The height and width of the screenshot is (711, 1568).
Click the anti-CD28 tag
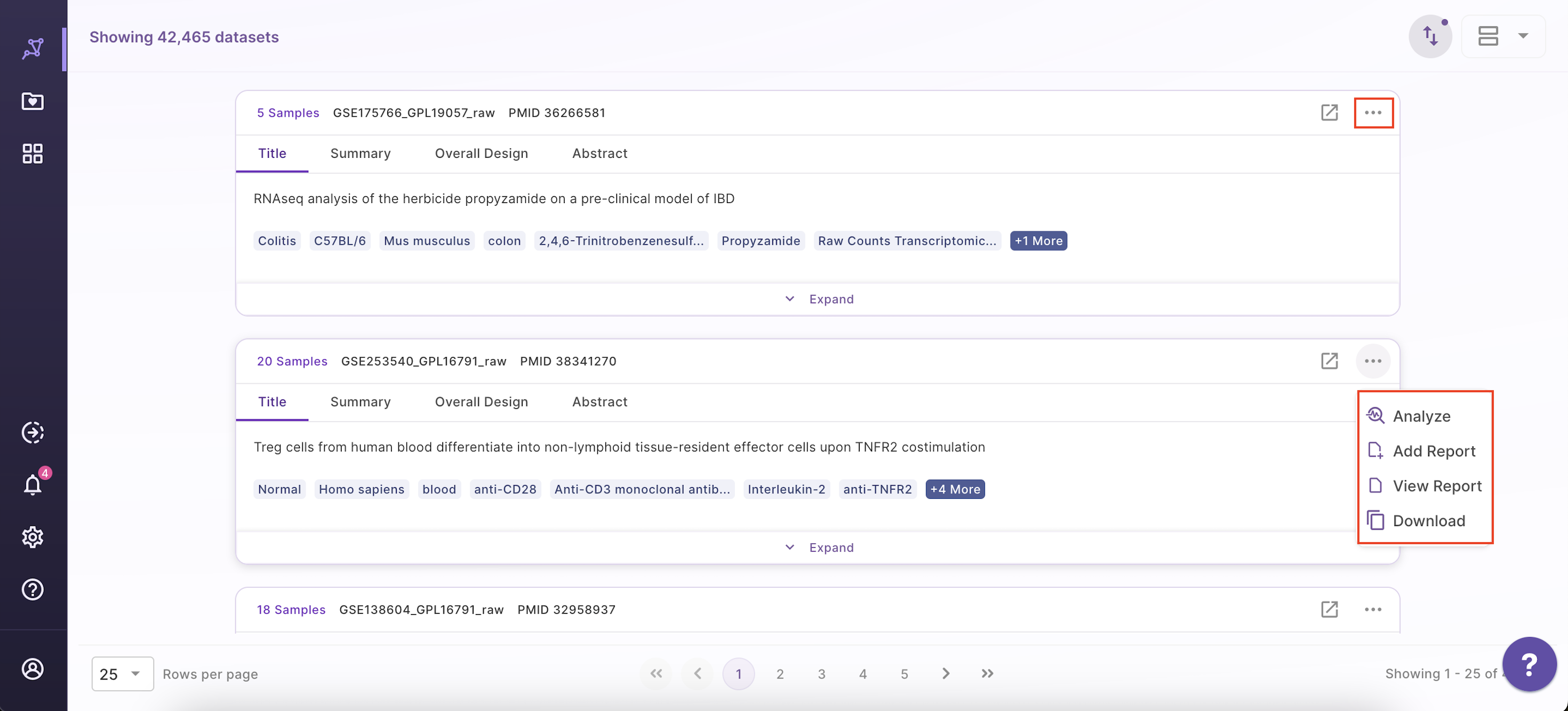505,489
